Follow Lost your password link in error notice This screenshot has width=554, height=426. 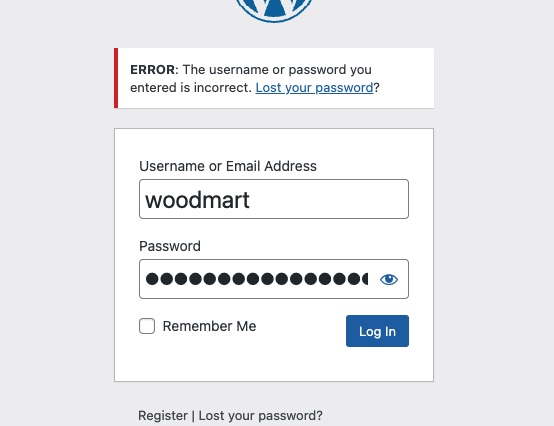pos(314,88)
